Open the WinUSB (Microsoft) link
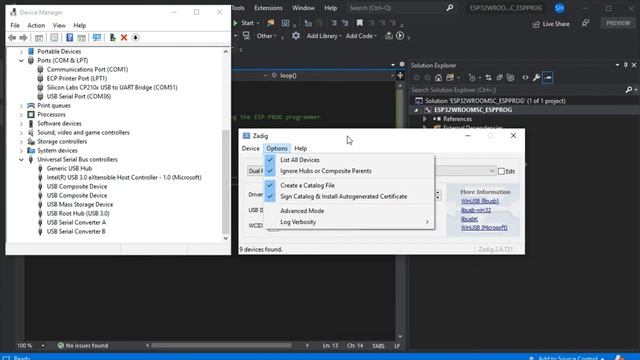Screen dimensions: 640x360 click(484, 228)
